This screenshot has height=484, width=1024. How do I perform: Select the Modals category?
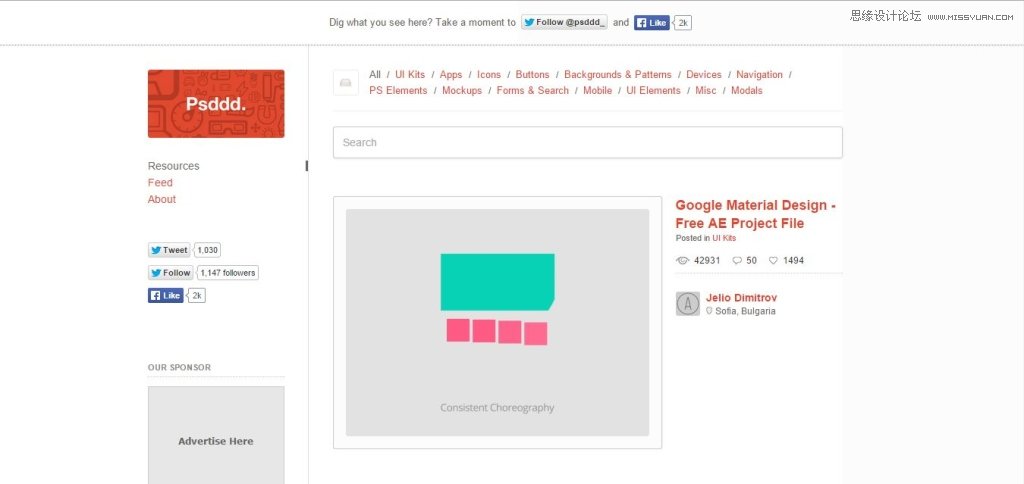[x=747, y=91]
